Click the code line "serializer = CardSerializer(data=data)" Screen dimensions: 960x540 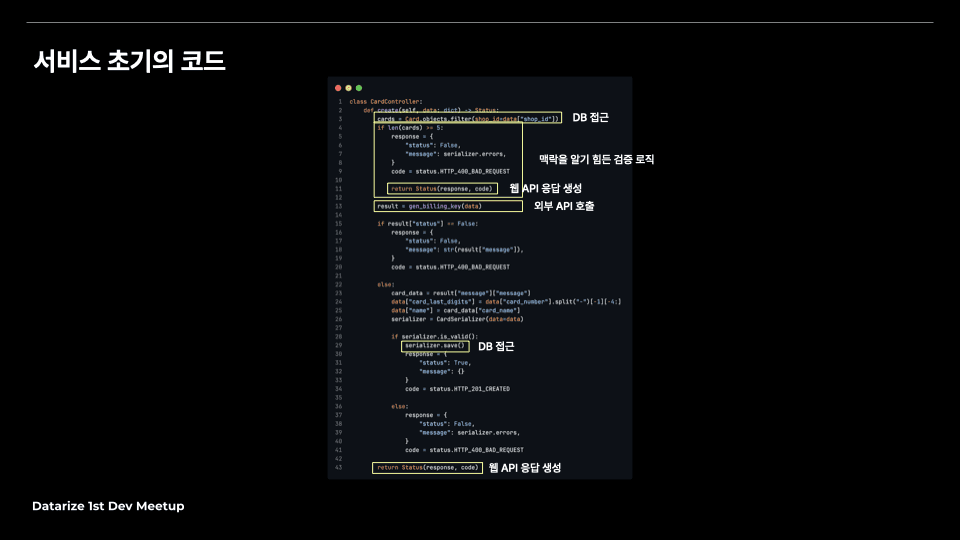(x=457, y=319)
